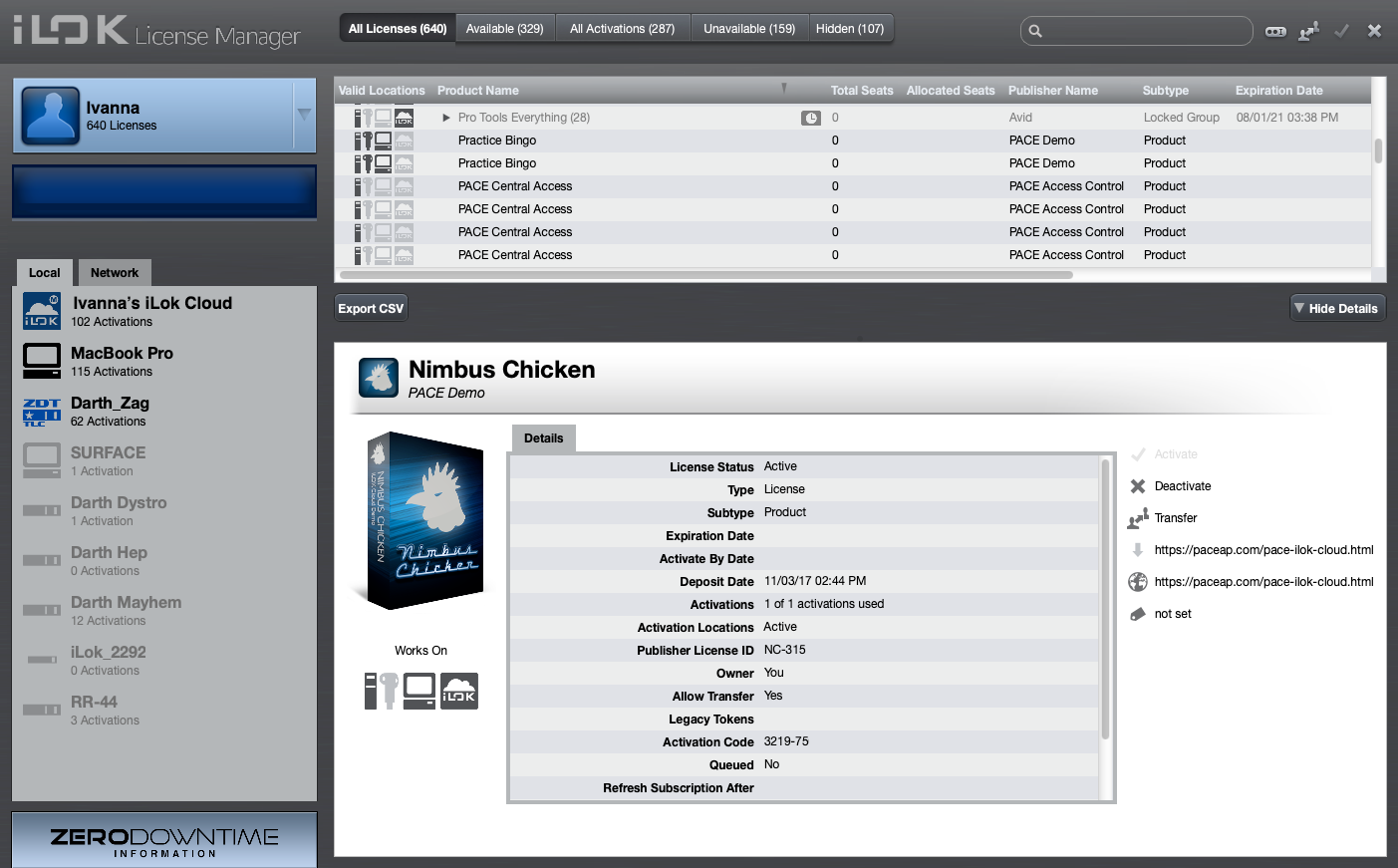This screenshot has width=1398, height=868.
Task: Switch to Unavailable (159) tab
Action: tap(749, 29)
